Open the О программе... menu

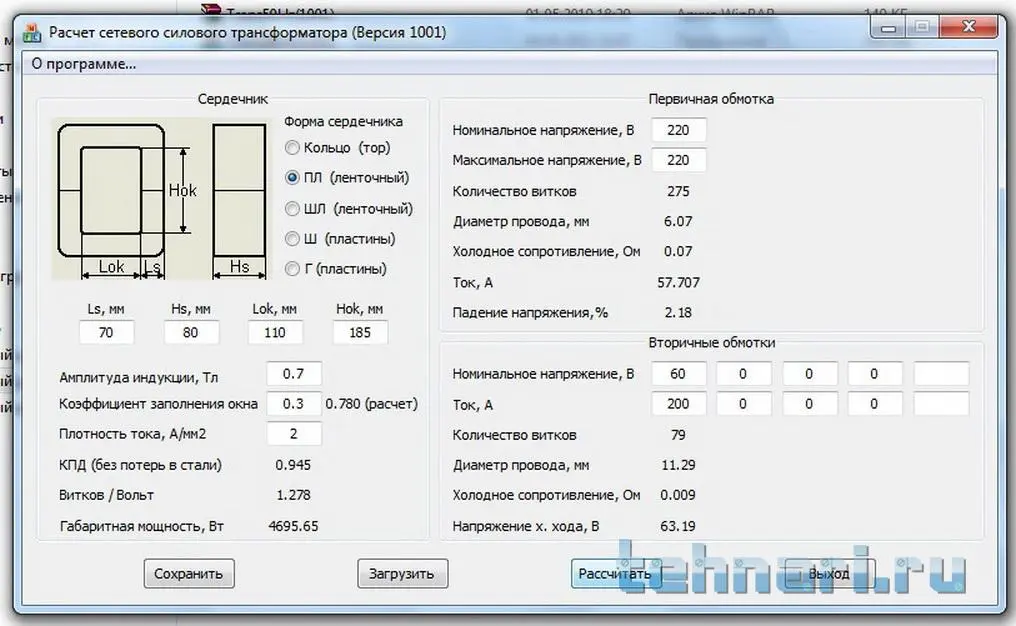pyautogui.click(x=84, y=64)
